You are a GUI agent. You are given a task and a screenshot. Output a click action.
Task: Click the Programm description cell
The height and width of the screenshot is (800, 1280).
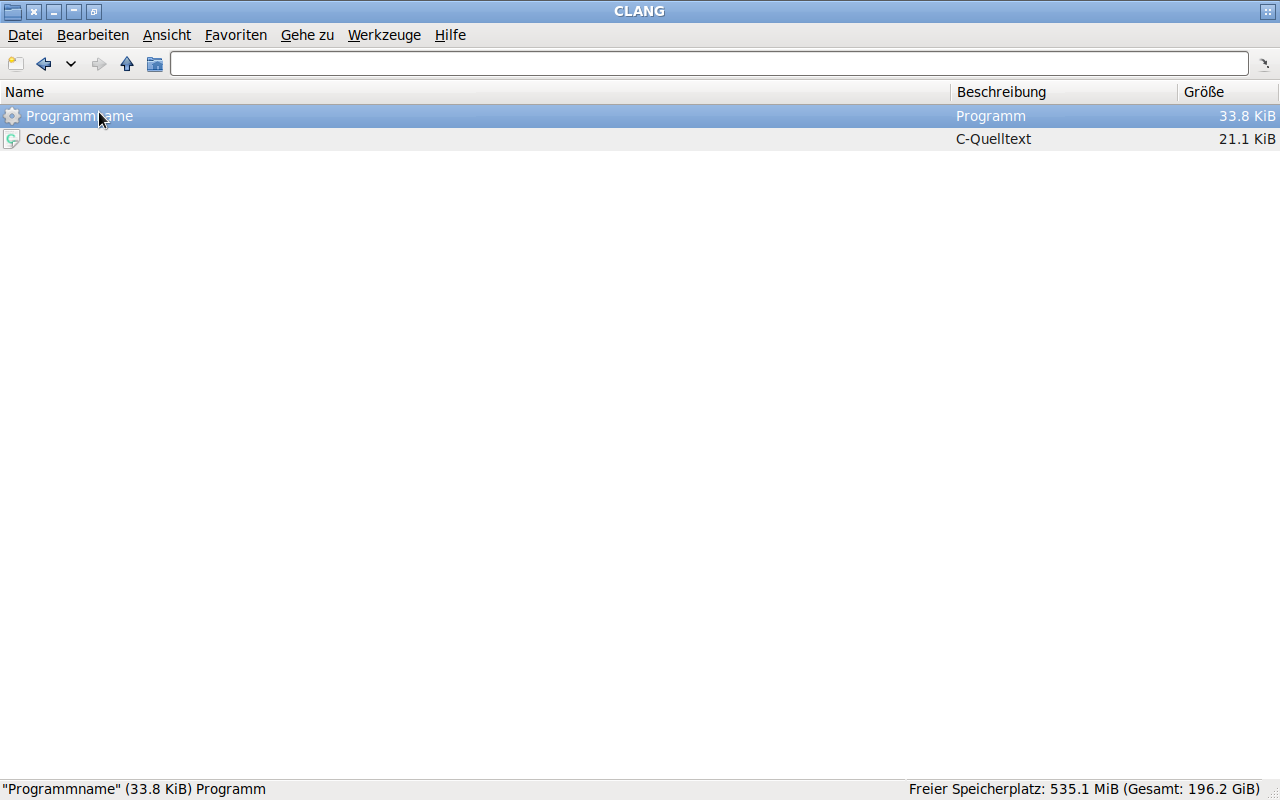[990, 116]
